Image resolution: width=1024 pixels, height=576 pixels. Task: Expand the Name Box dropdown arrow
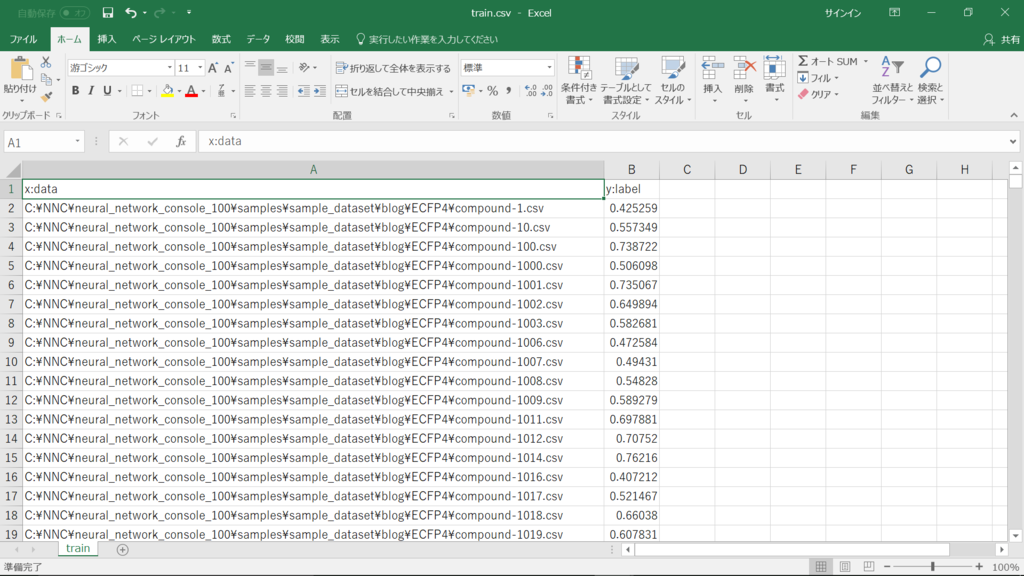coord(77,142)
